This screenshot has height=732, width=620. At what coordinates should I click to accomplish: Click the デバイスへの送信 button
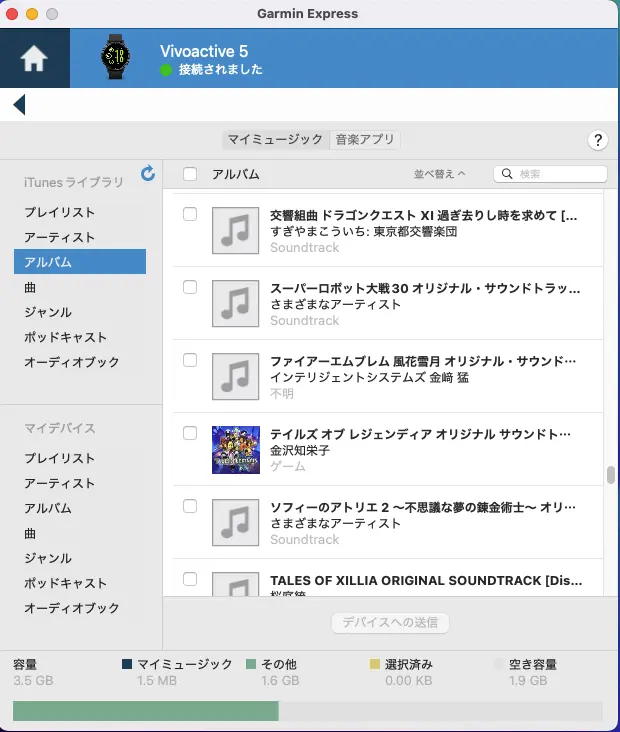pyautogui.click(x=390, y=623)
